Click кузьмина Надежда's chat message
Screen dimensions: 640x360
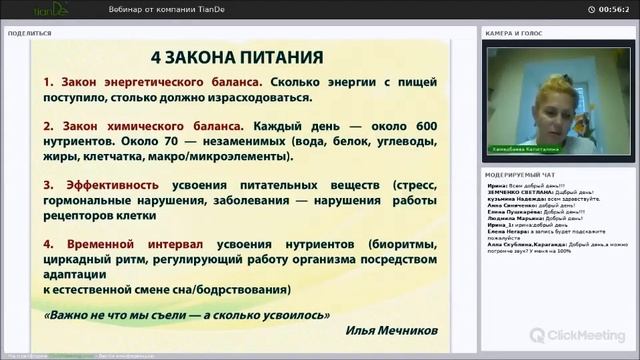coord(544,199)
